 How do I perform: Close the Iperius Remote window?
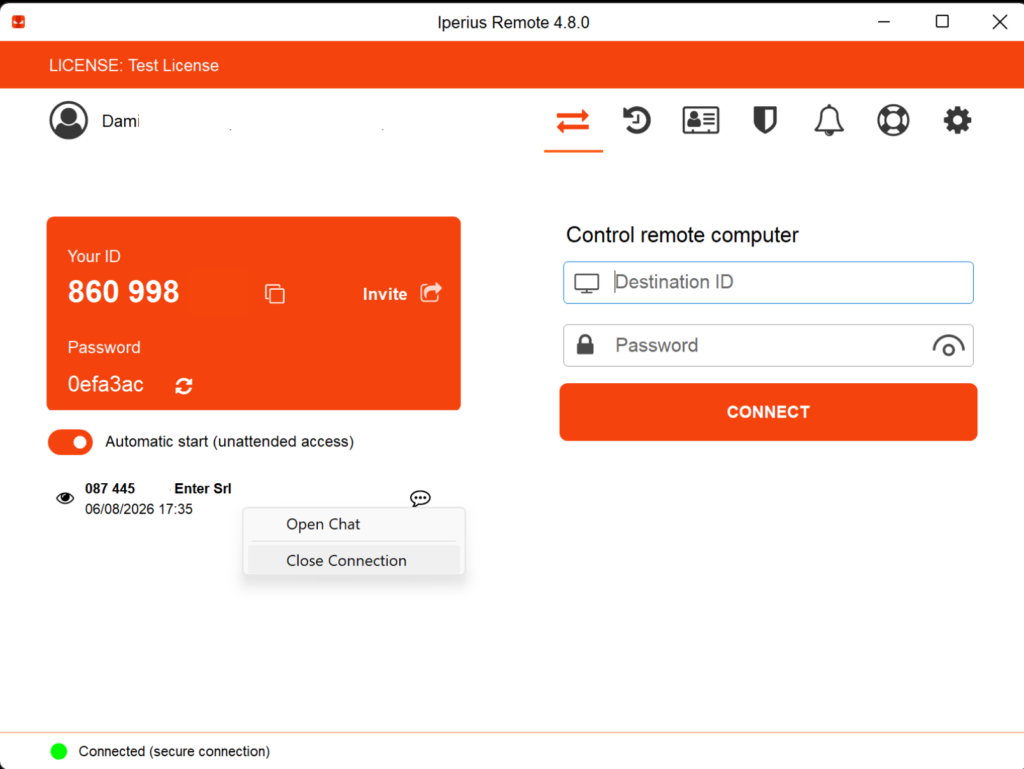pyautogui.click(x=999, y=22)
